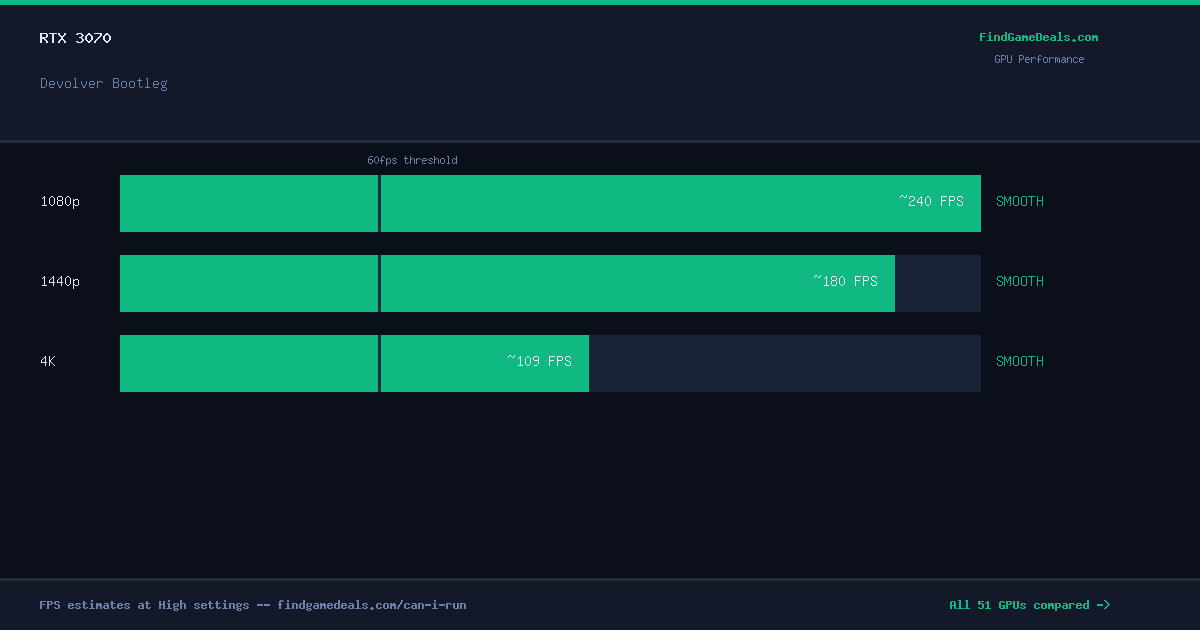Select the Devolver Bootleg subtitle
The height and width of the screenshot is (630, 1200).
(104, 83)
